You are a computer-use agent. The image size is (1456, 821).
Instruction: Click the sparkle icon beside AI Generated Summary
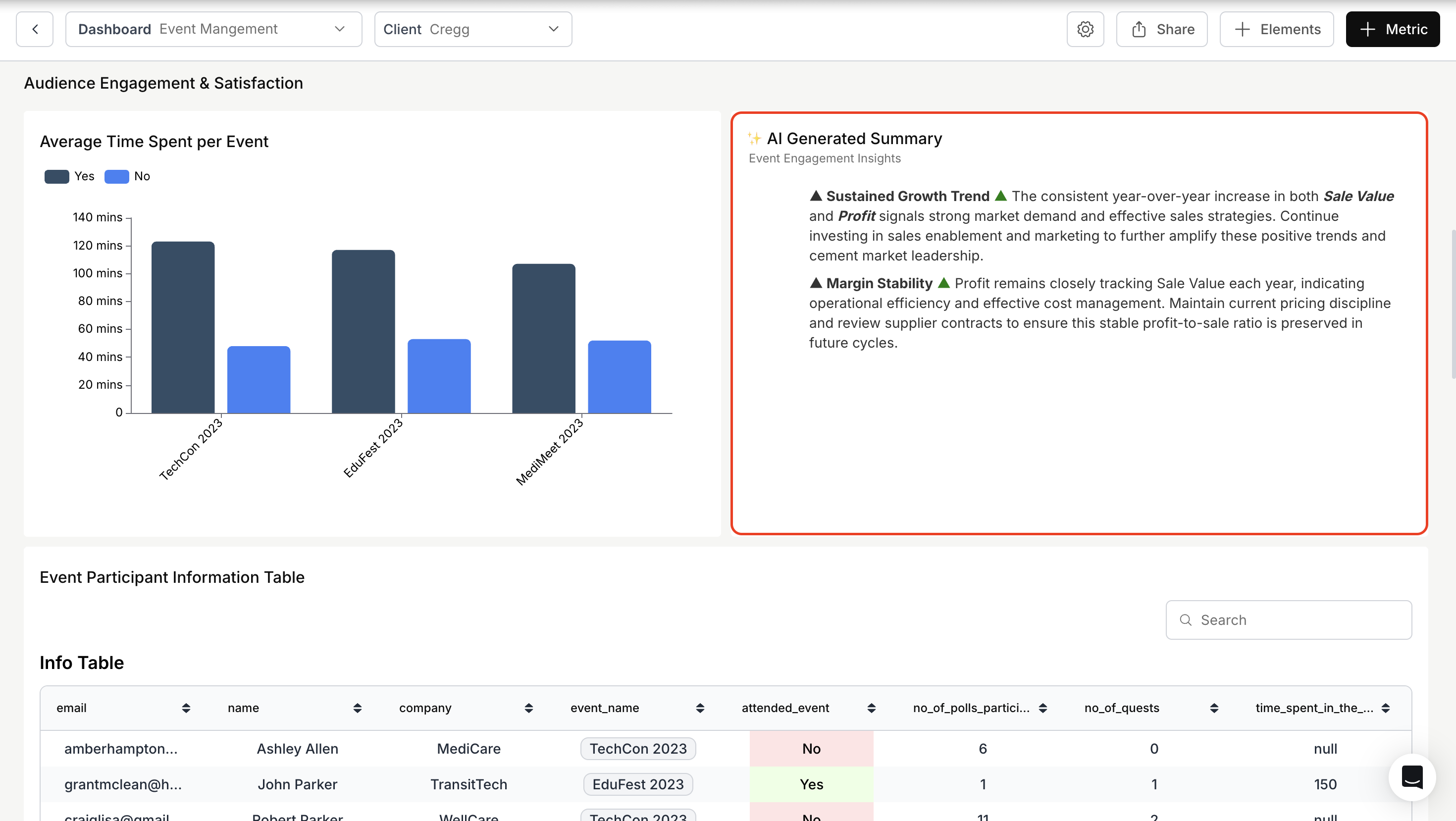click(755, 137)
